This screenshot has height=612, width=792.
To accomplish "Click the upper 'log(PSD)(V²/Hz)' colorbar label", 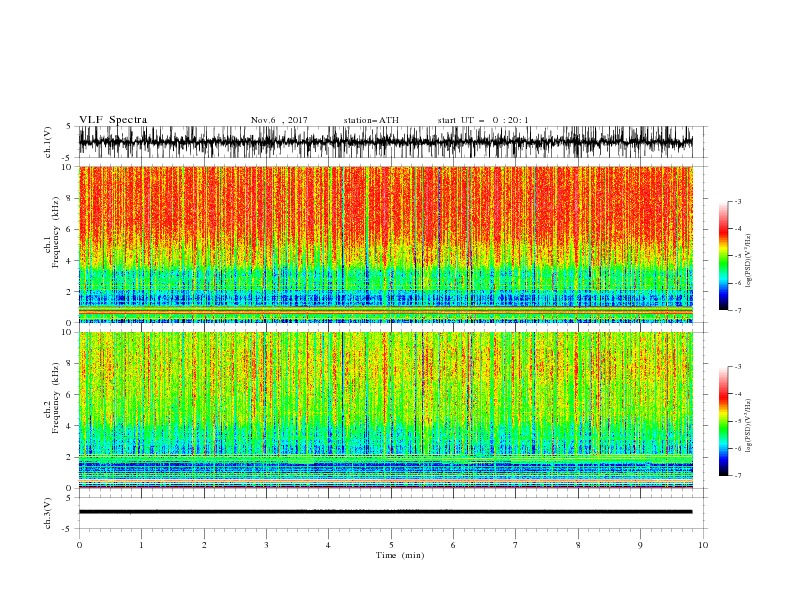I will pyautogui.click(x=749, y=261).
